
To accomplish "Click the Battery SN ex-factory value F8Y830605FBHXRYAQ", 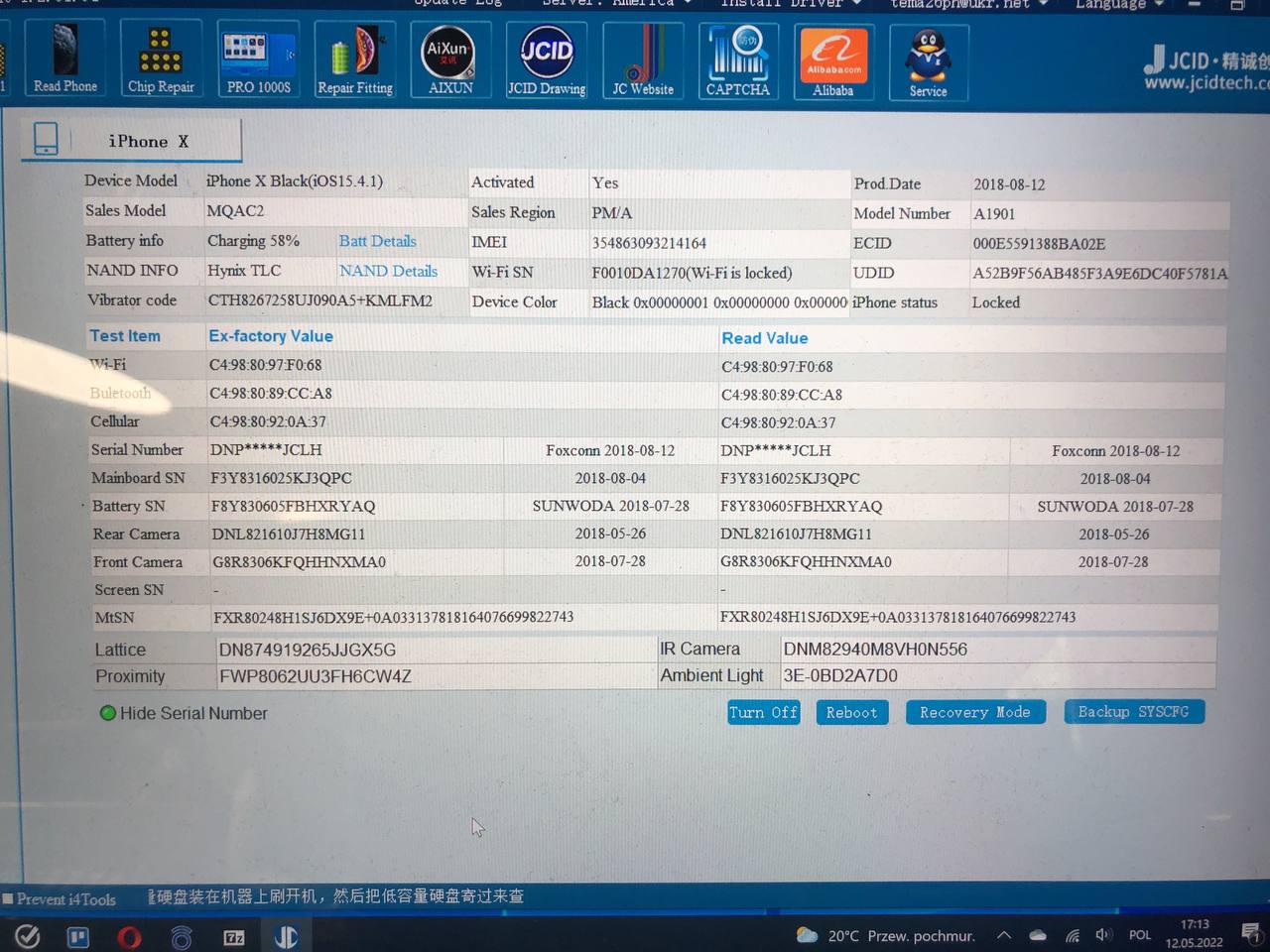I will (x=293, y=506).
